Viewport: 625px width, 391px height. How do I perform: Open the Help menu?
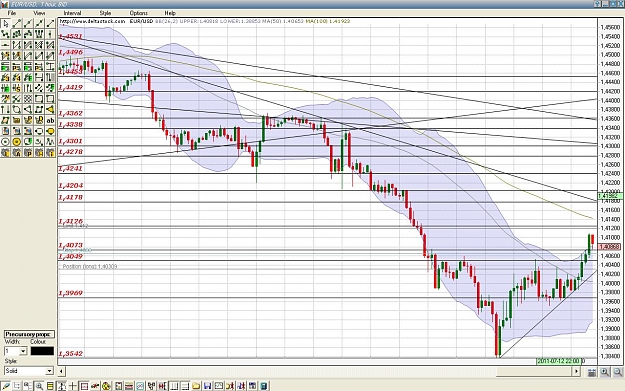pos(170,13)
